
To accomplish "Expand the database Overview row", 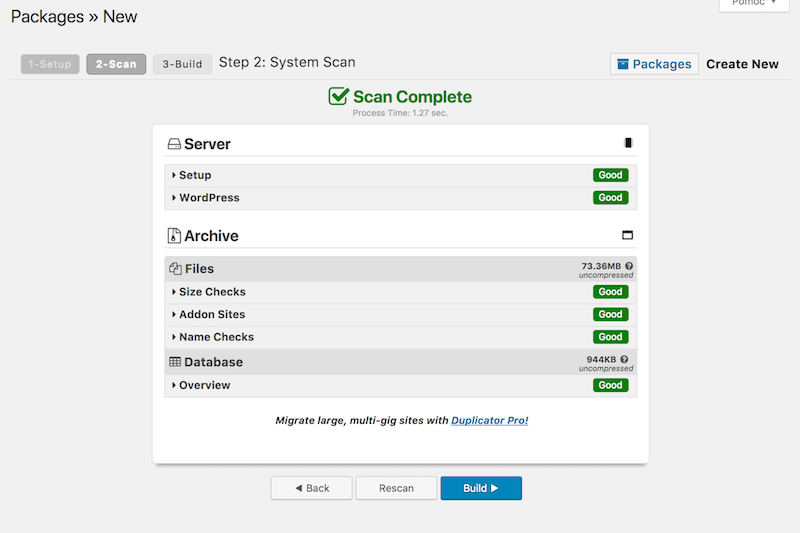I will (401, 385).
